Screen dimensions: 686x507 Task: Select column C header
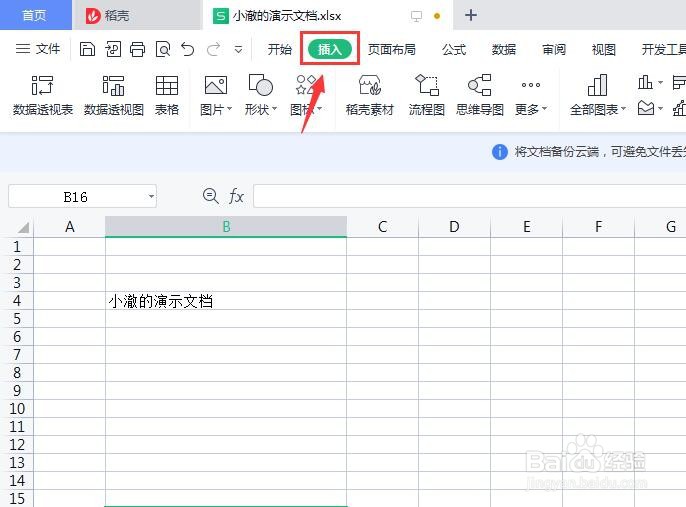pos(382,227)
